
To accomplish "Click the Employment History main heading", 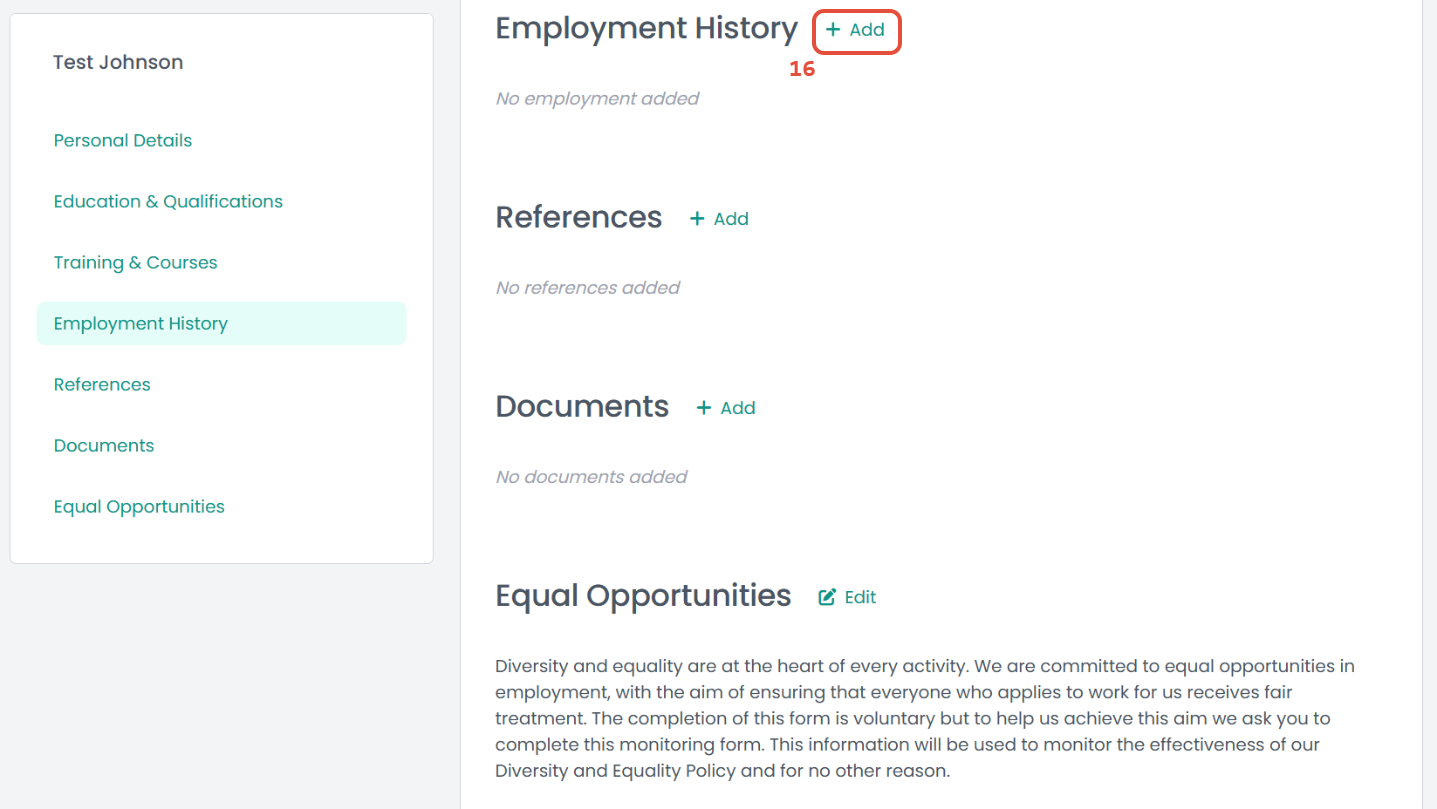I will click(x=646, y=28).
